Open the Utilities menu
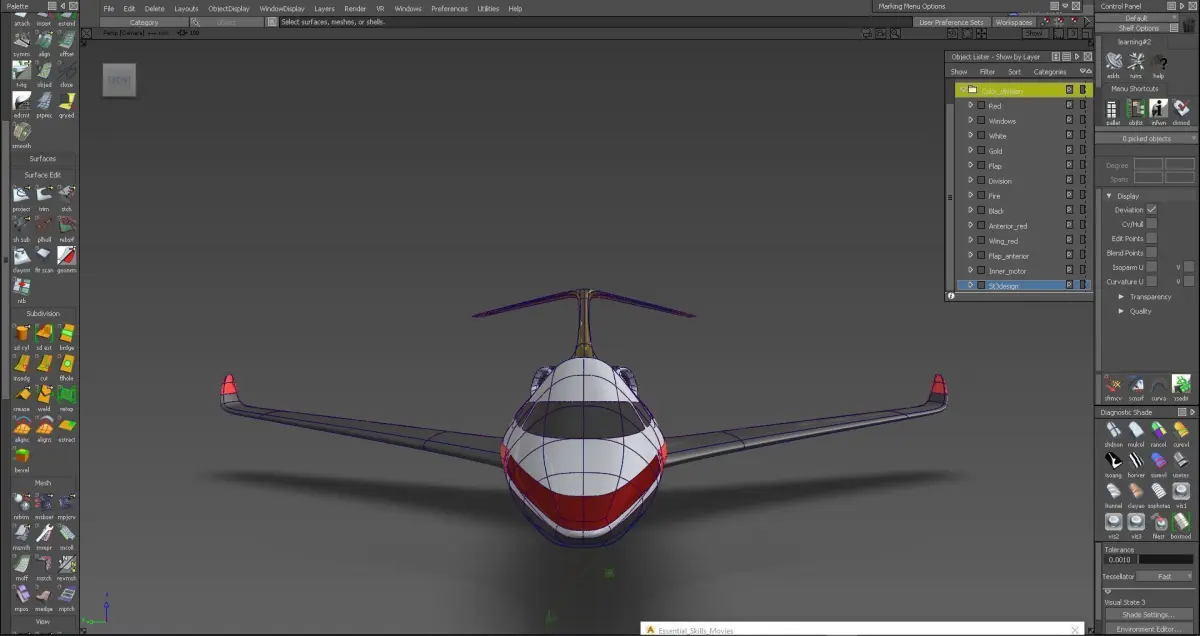The height and width of the screenshot is (636, 1200). point(488,8)
